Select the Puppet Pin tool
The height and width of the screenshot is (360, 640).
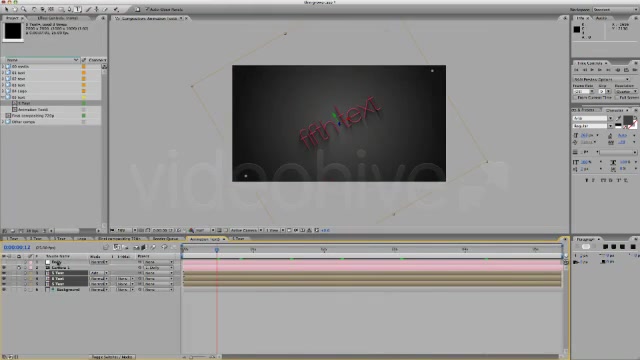(116, 9)
